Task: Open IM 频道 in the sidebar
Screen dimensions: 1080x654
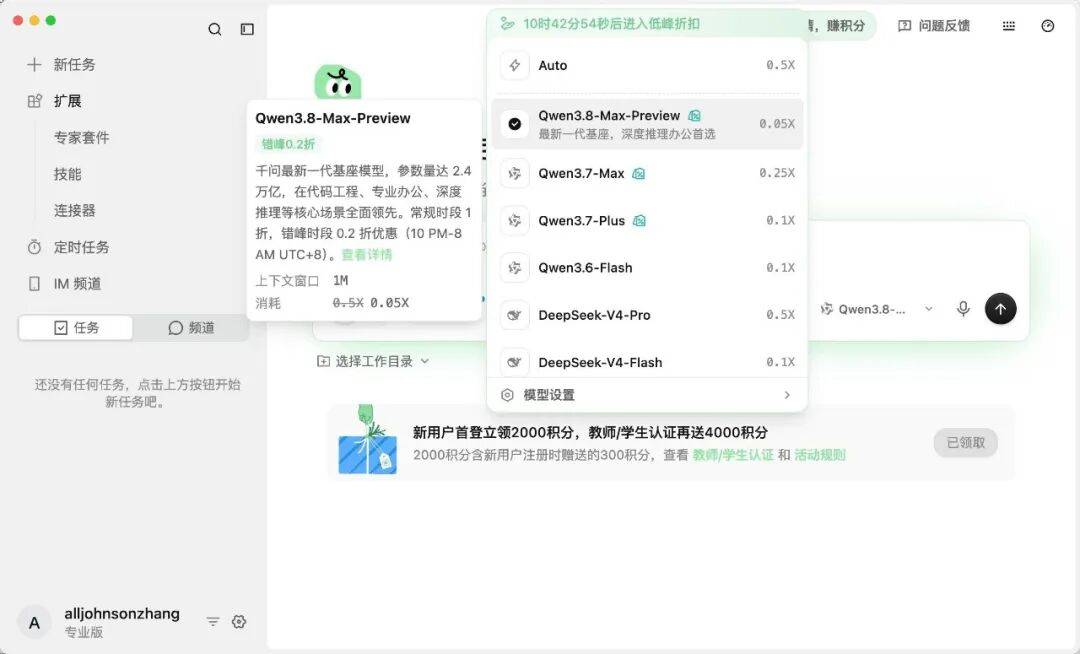Action: pos(64,284)
